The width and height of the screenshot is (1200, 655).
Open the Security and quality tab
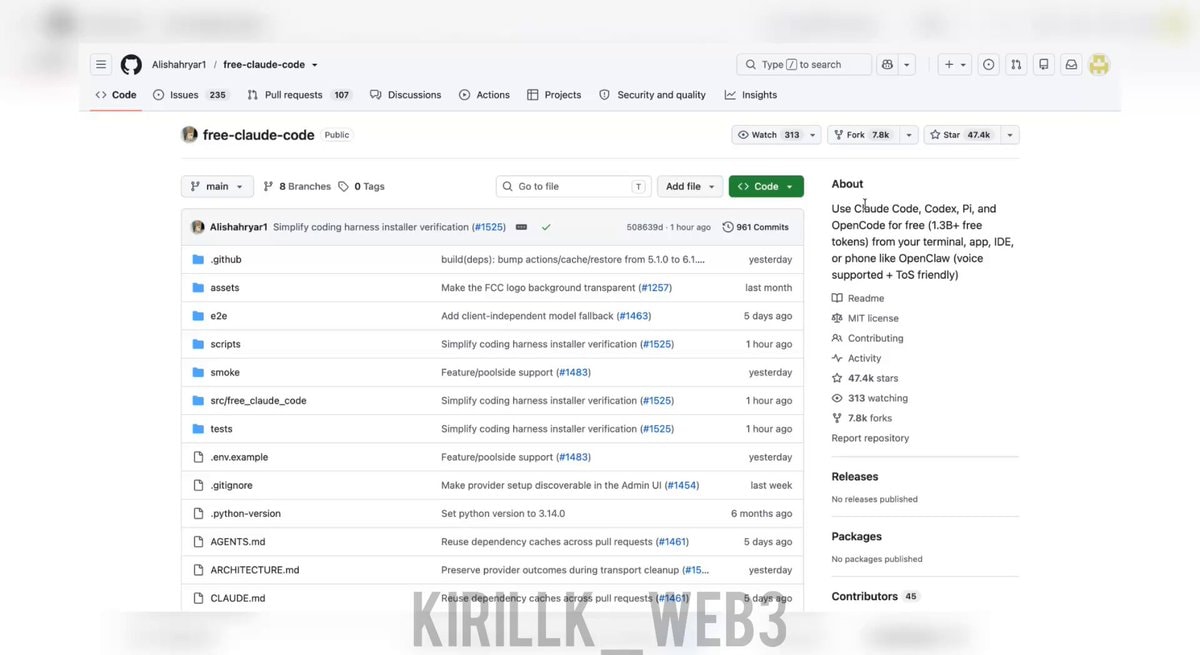pos(652,95)
